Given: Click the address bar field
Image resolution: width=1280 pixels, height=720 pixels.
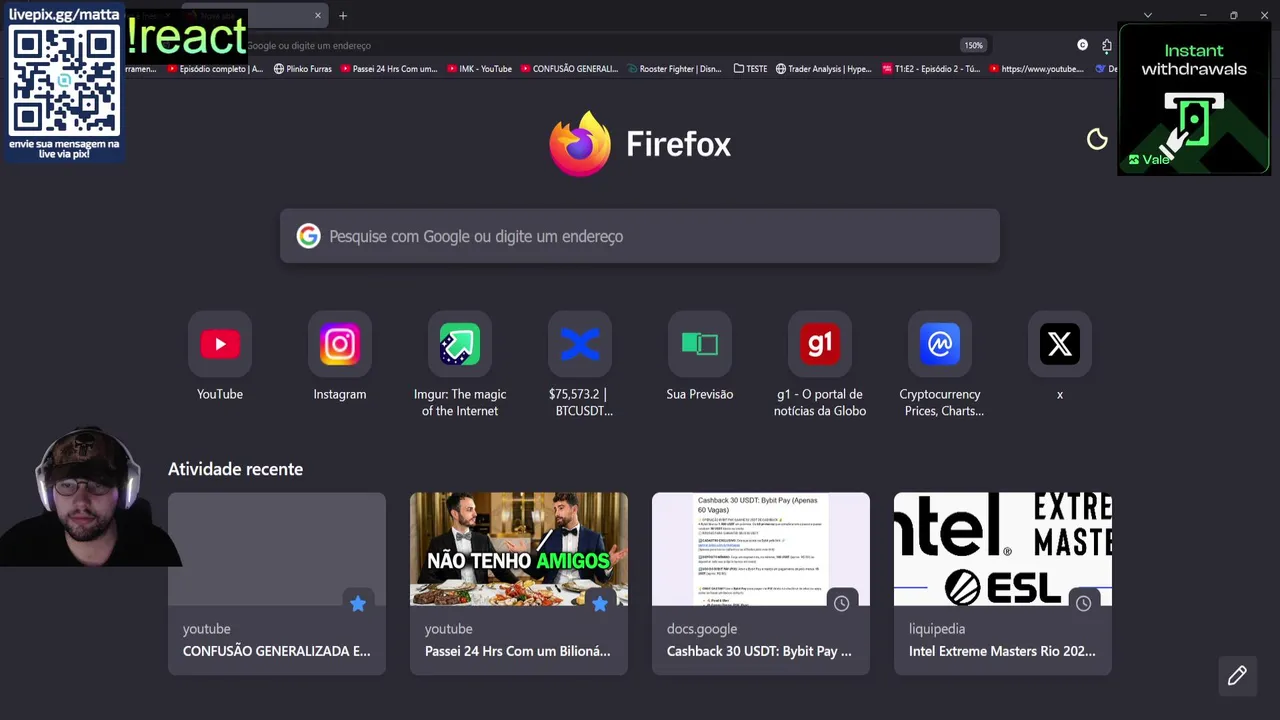Looking at the screenshot, I should click(600, 45).
